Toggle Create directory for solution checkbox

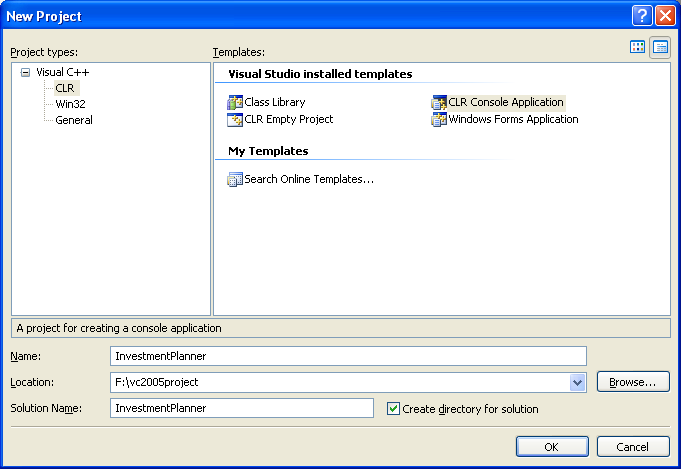(x=393, y=408)
